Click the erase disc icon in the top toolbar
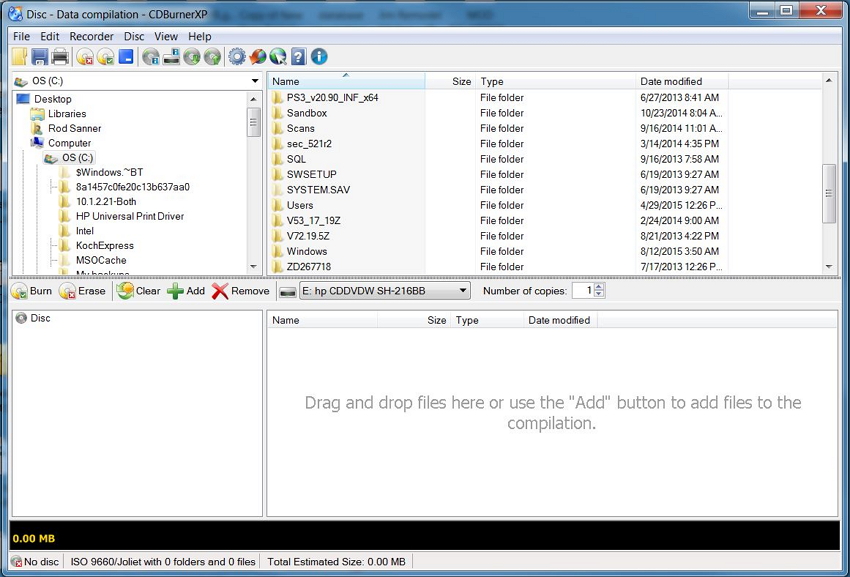The height and width of the screenshot is (577, 850). coord(85,56)
